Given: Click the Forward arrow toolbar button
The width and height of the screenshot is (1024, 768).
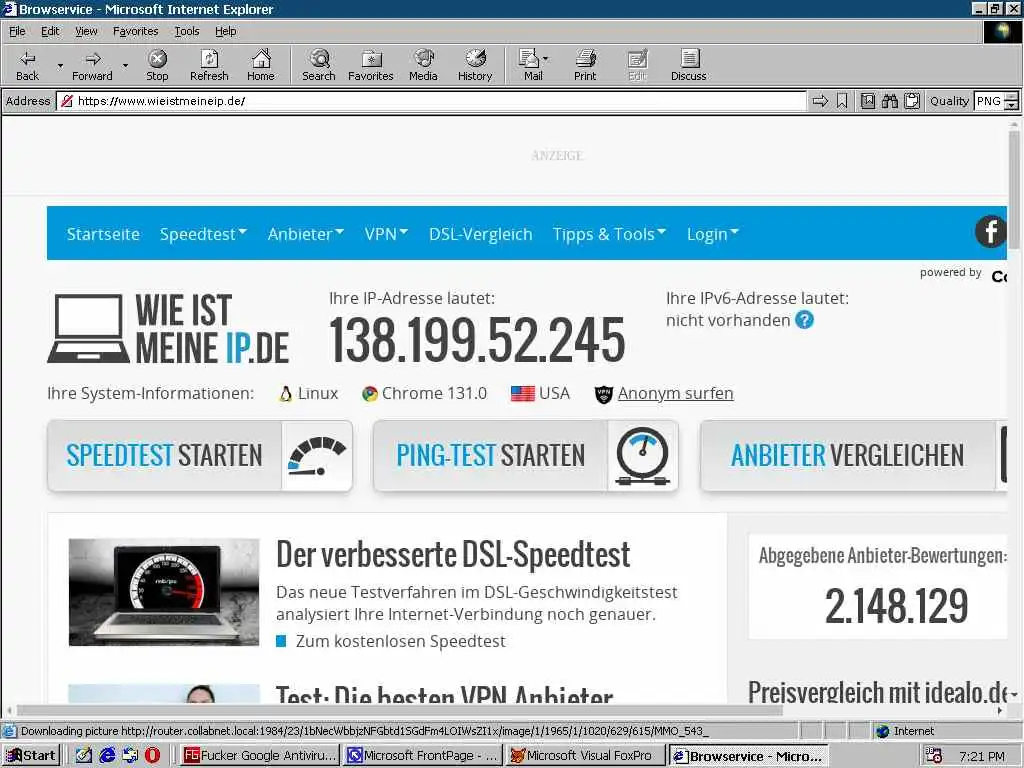Looking at the screenshot, I should click(92, 65).
